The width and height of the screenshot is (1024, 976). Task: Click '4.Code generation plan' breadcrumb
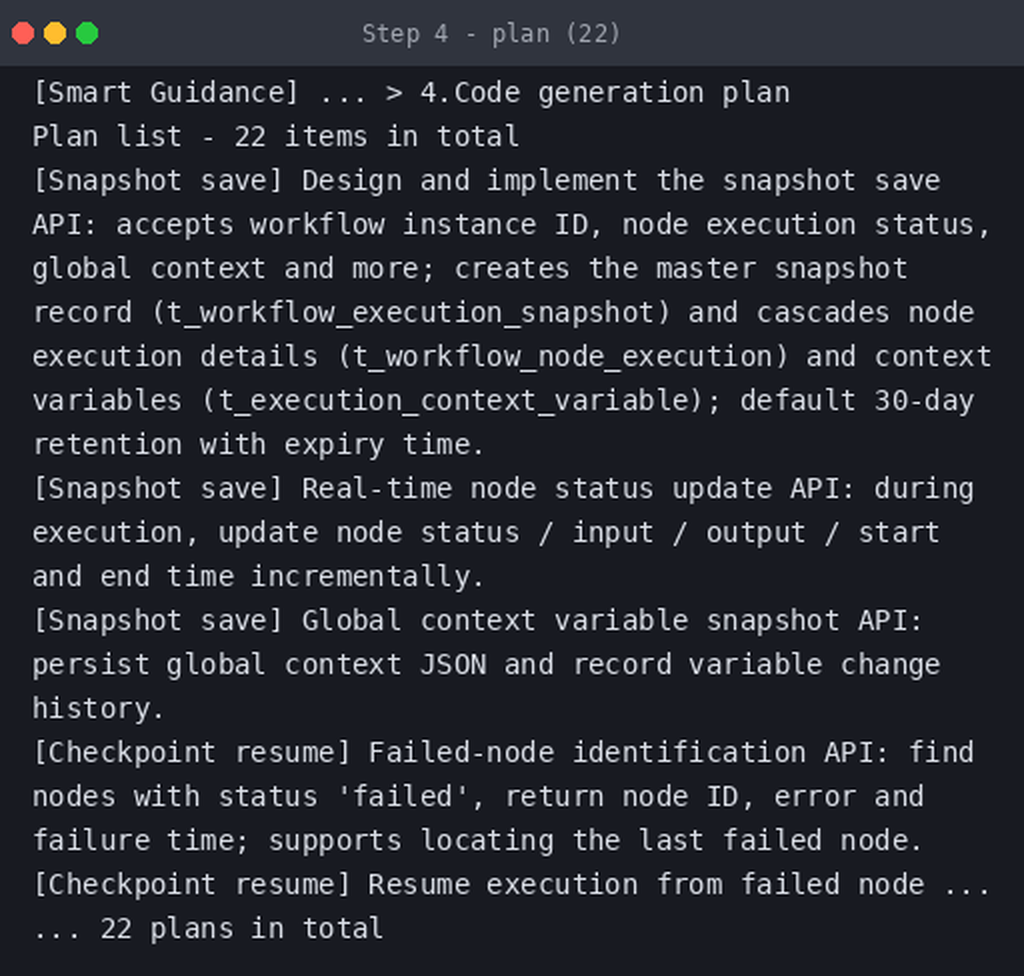click(605, 93)
